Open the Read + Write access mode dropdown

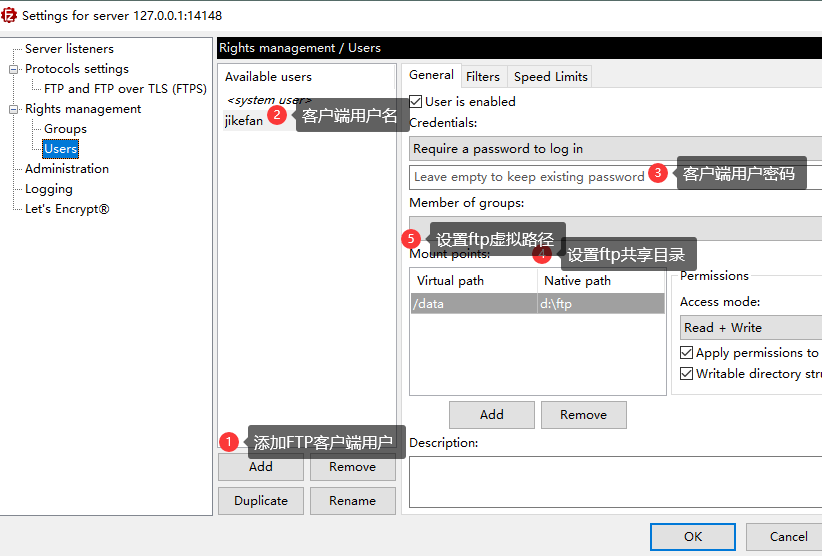coord(751,328)
